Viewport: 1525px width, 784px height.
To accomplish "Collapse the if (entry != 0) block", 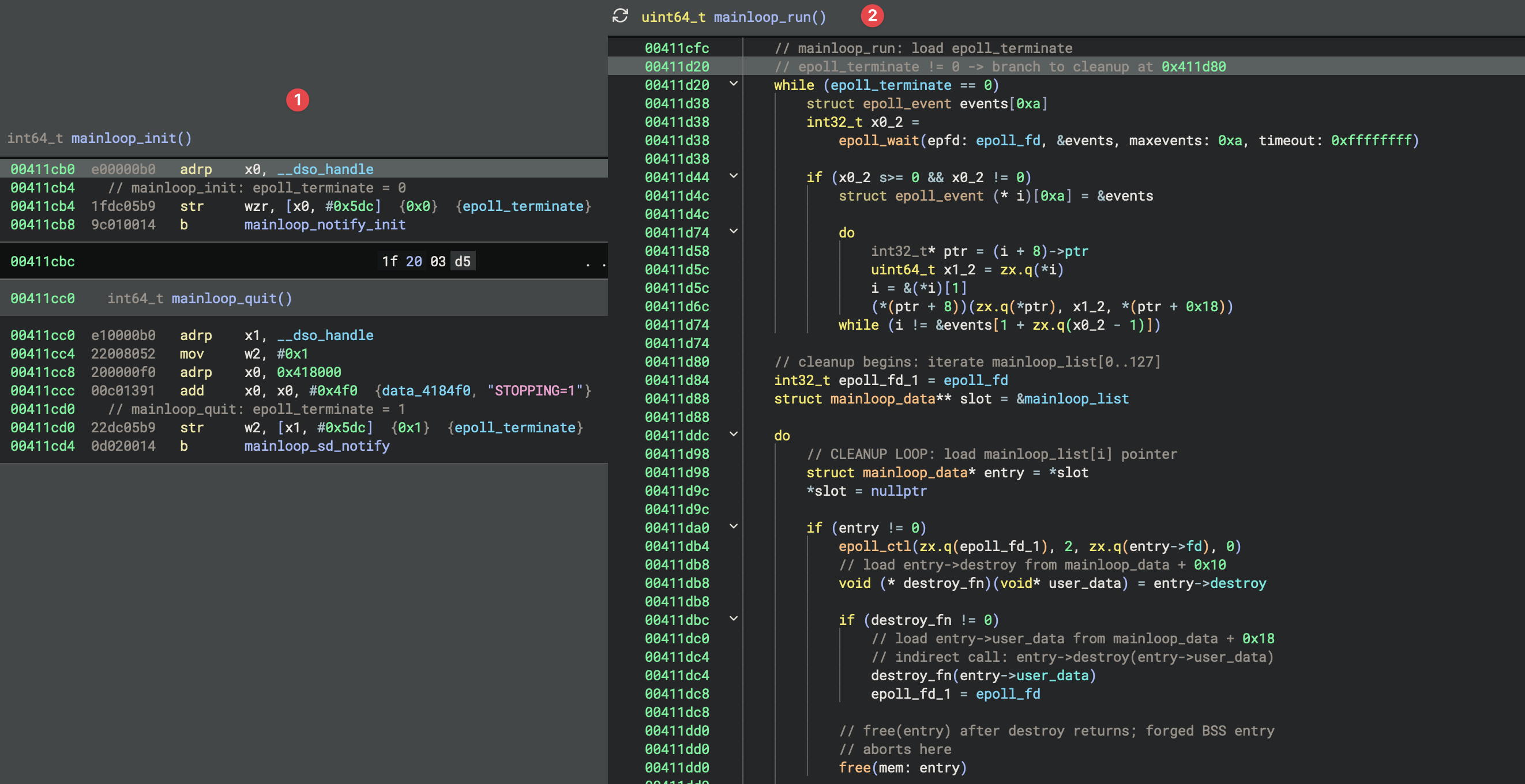I will pyautogui.click(x=734, y=527).
